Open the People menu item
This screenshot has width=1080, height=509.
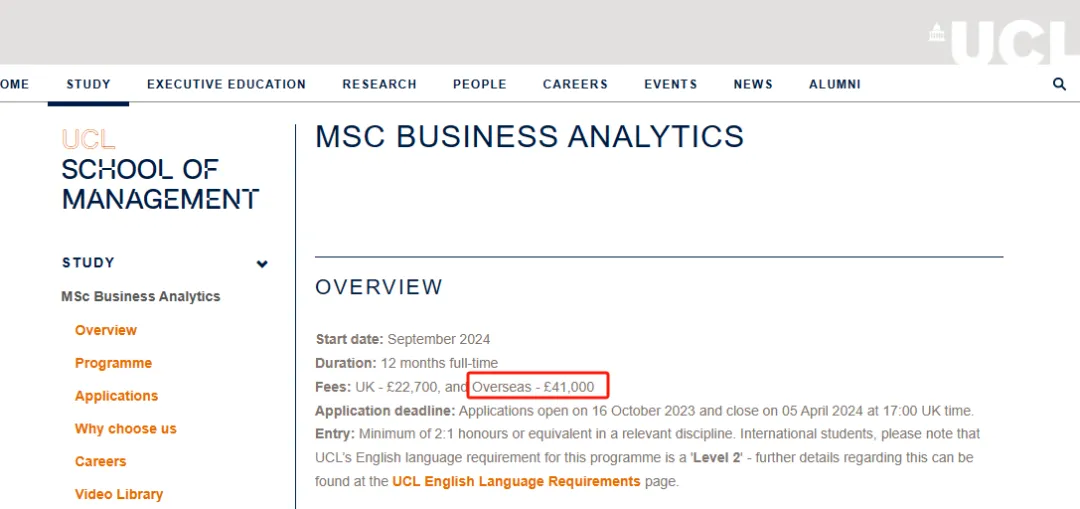click(480, 84)
